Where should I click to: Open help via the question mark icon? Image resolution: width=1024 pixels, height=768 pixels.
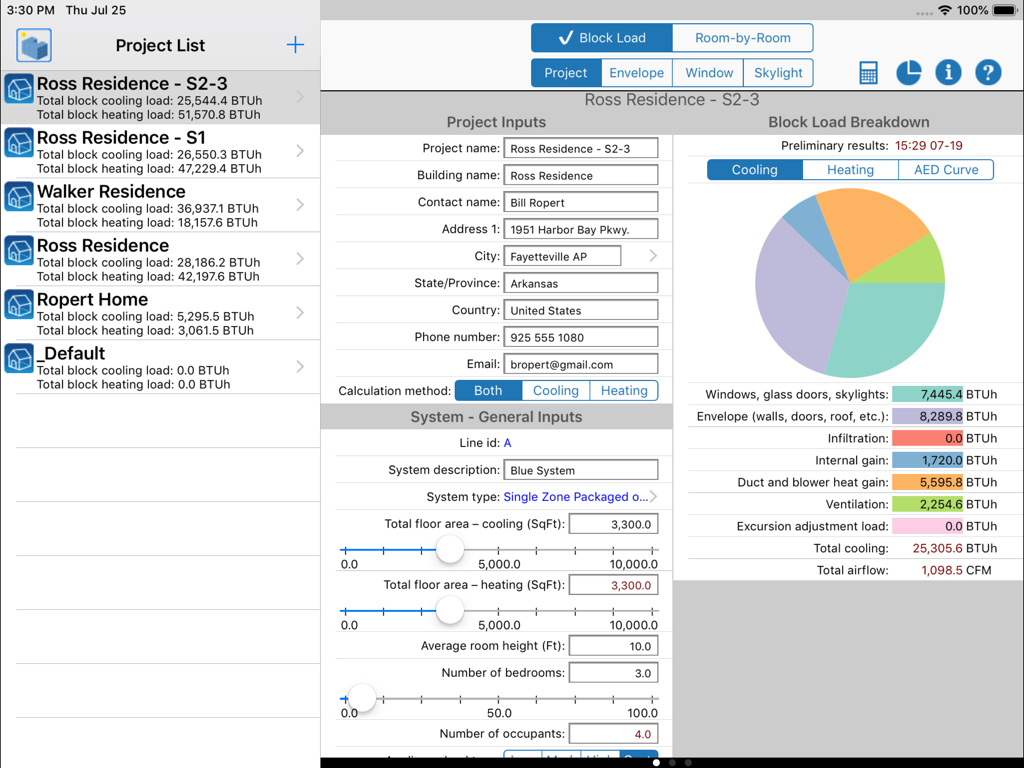[x=988, y=72]
